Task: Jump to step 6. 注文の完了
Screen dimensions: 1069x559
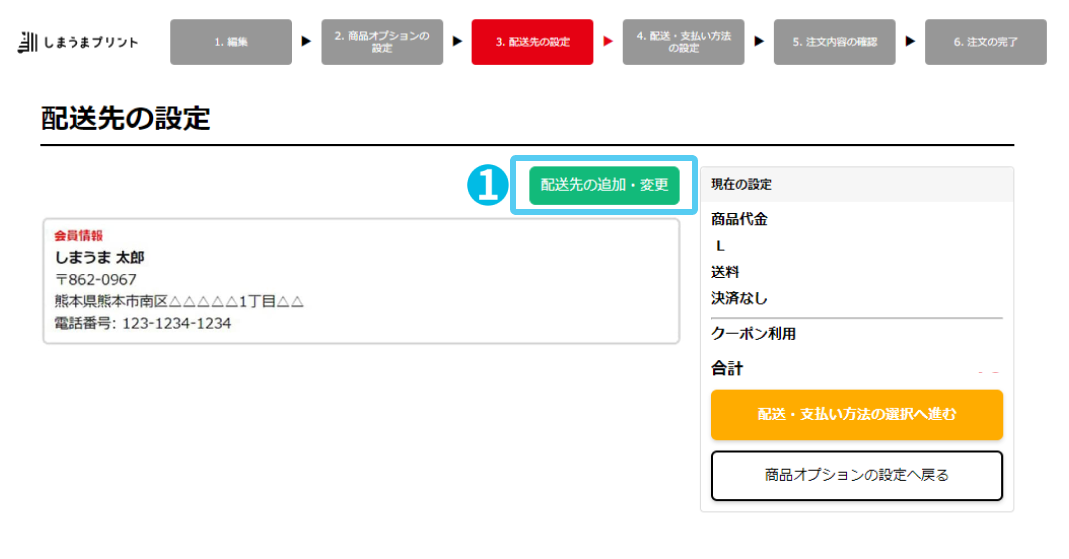Action: point(986,42)
